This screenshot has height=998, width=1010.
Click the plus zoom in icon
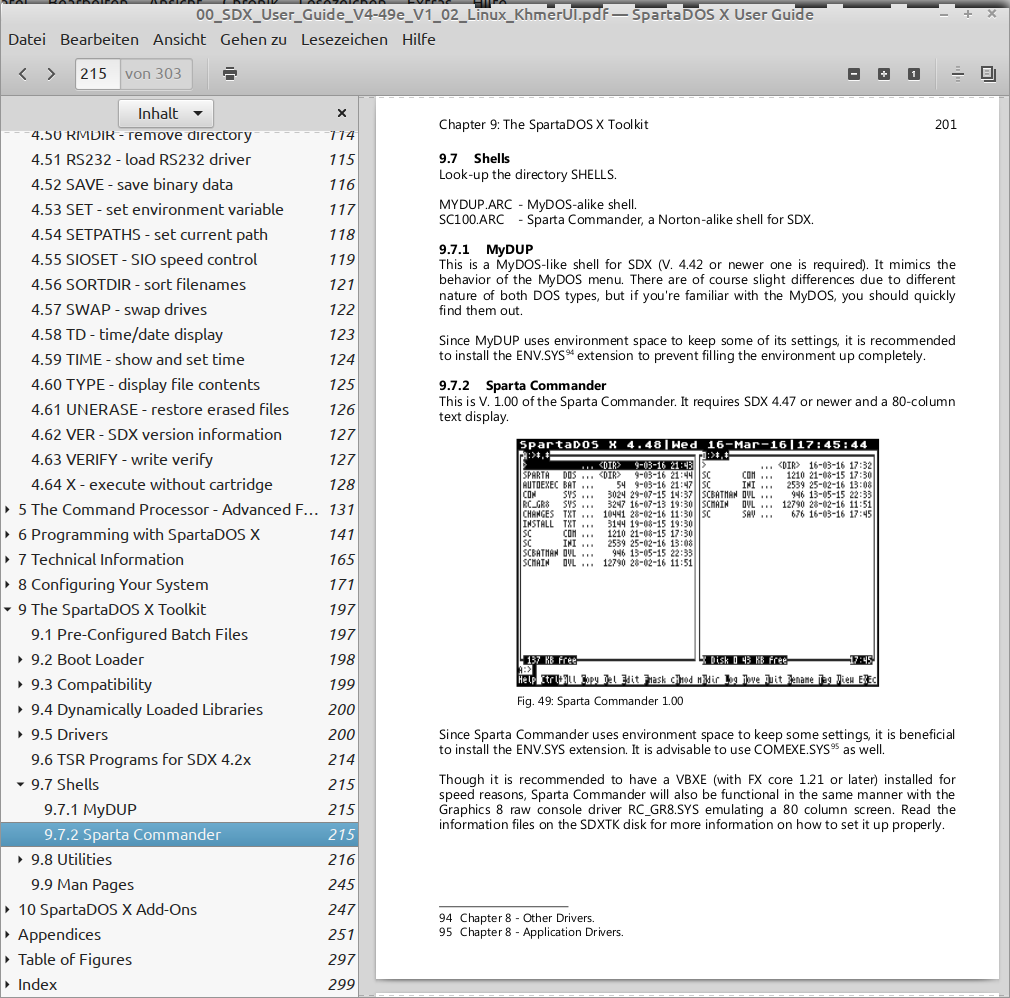[884, 74]
